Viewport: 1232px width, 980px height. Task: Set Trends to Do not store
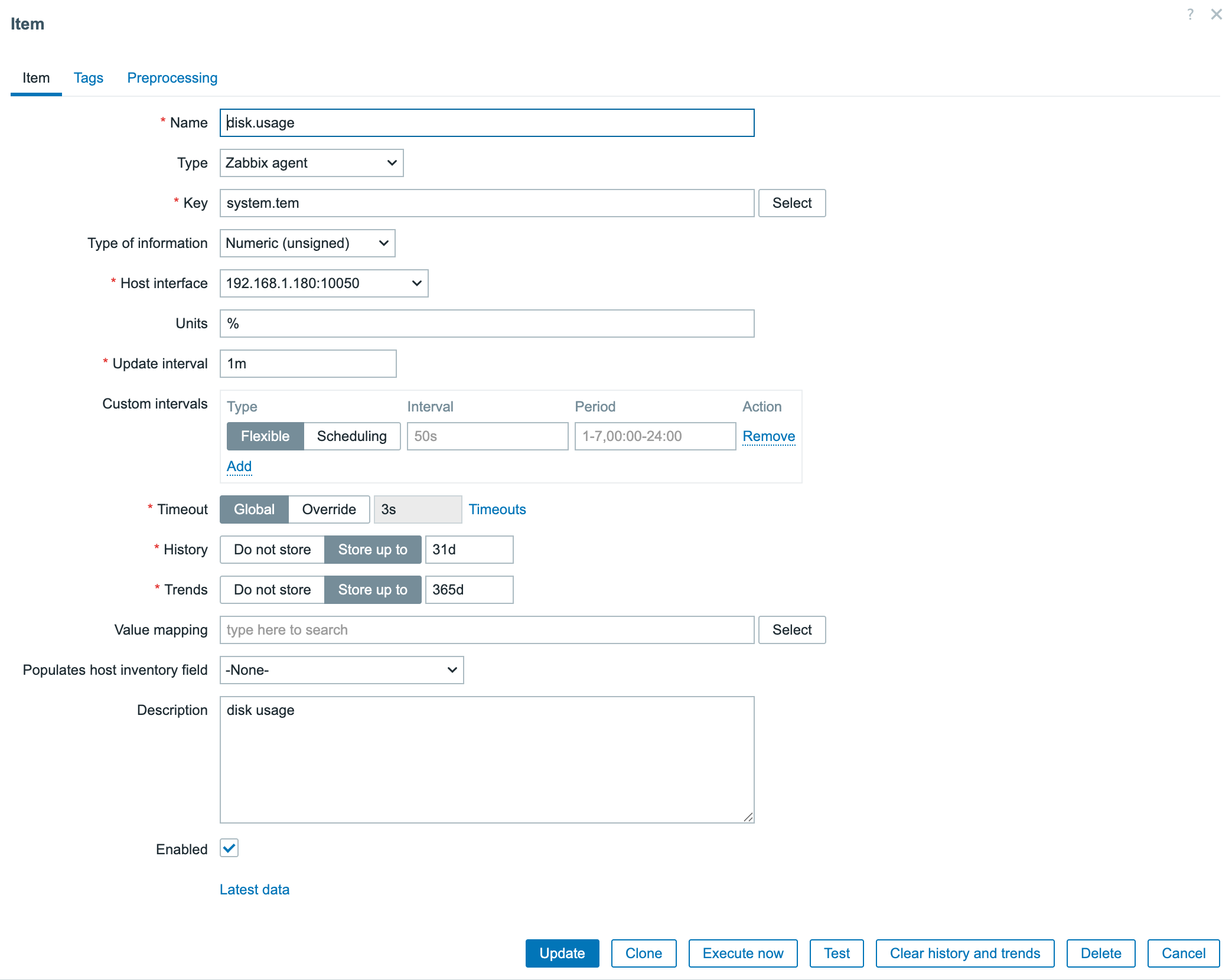[x=272, y=590]
